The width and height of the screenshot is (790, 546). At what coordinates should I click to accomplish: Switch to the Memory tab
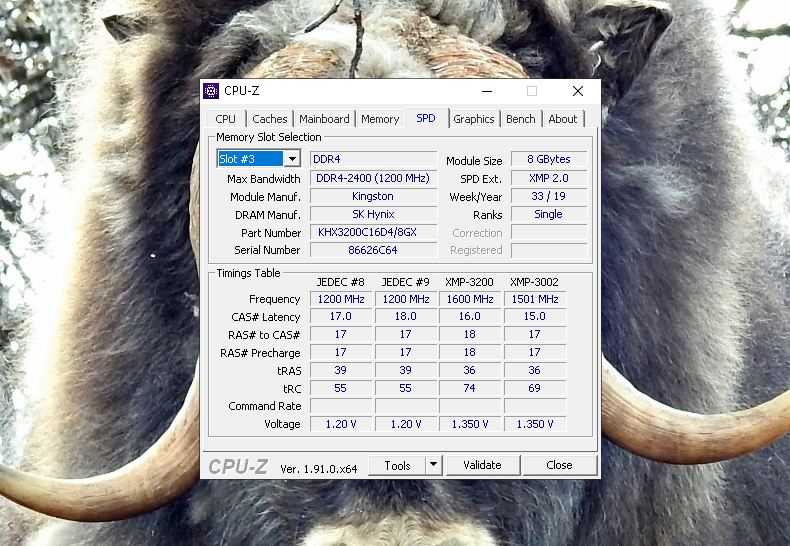(380, 119)
